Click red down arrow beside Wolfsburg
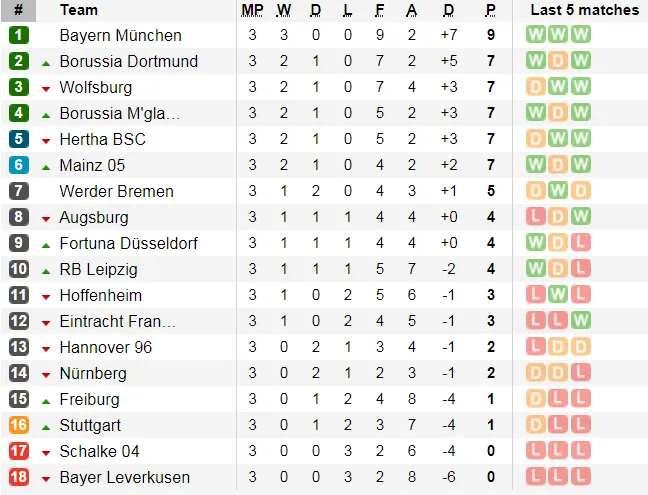648x495 pixels. (46, 88)
